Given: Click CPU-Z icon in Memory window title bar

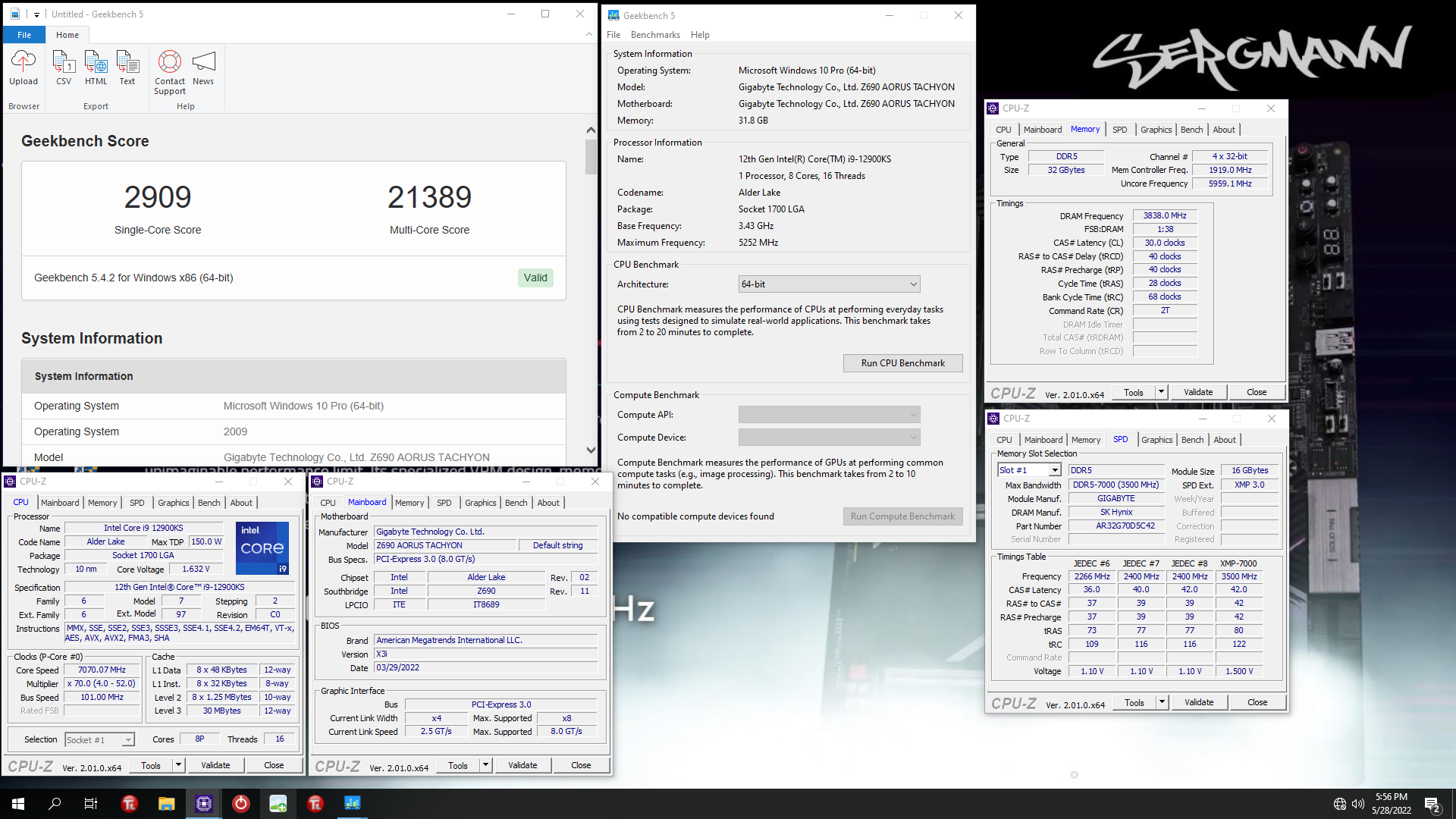Looking at the screenshot, I should click(993, 108).
